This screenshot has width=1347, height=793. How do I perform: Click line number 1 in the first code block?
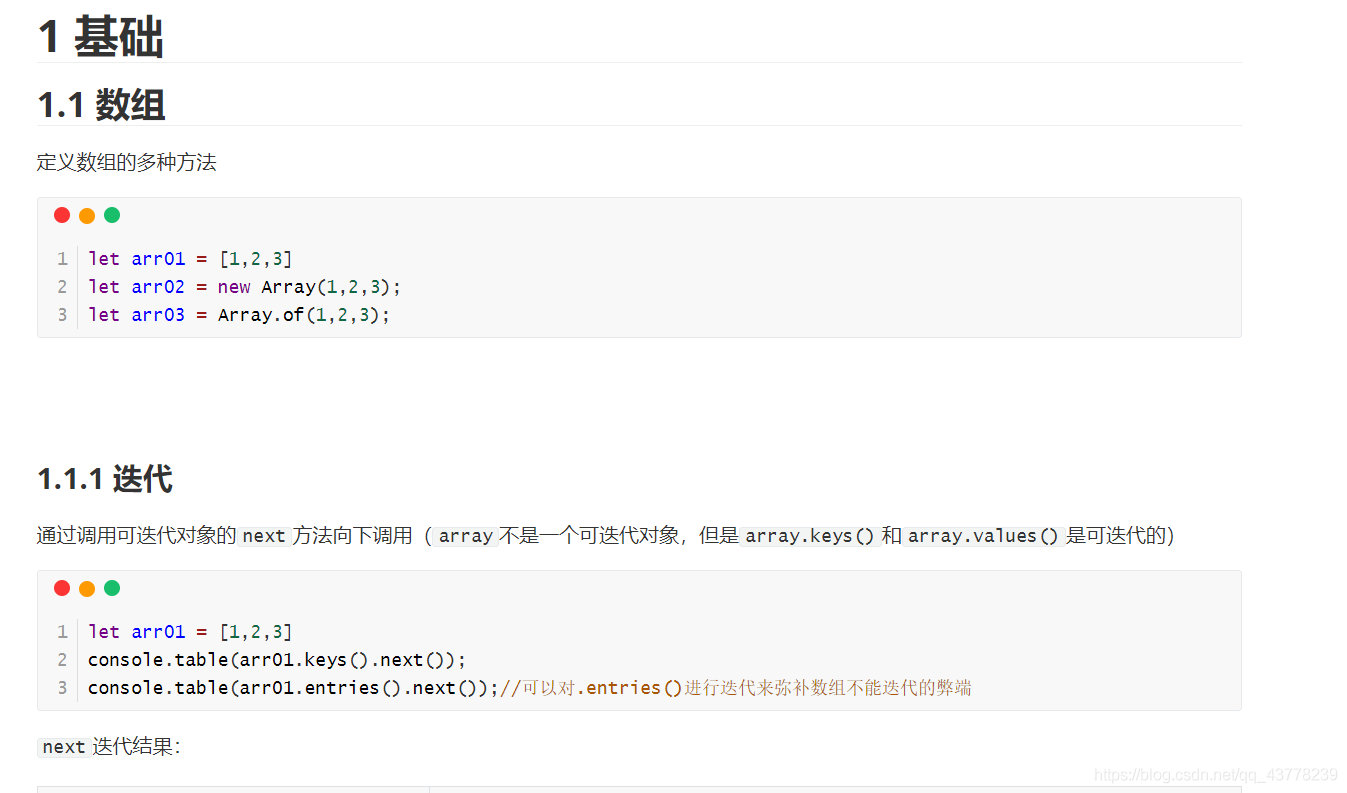click(62, 259)
